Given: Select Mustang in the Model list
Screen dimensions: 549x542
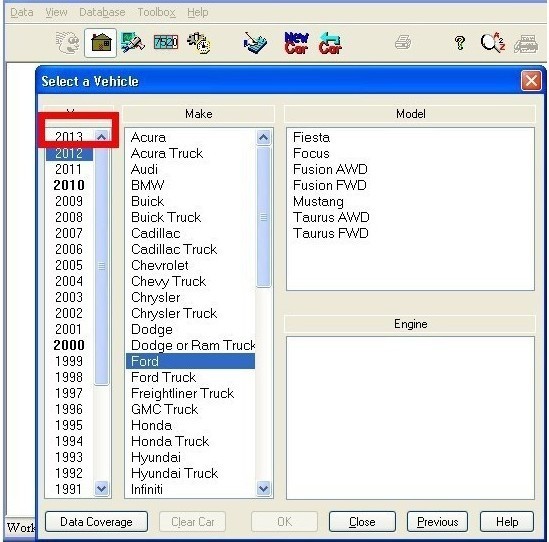Looking at the screenshot, I should (318, 201).
